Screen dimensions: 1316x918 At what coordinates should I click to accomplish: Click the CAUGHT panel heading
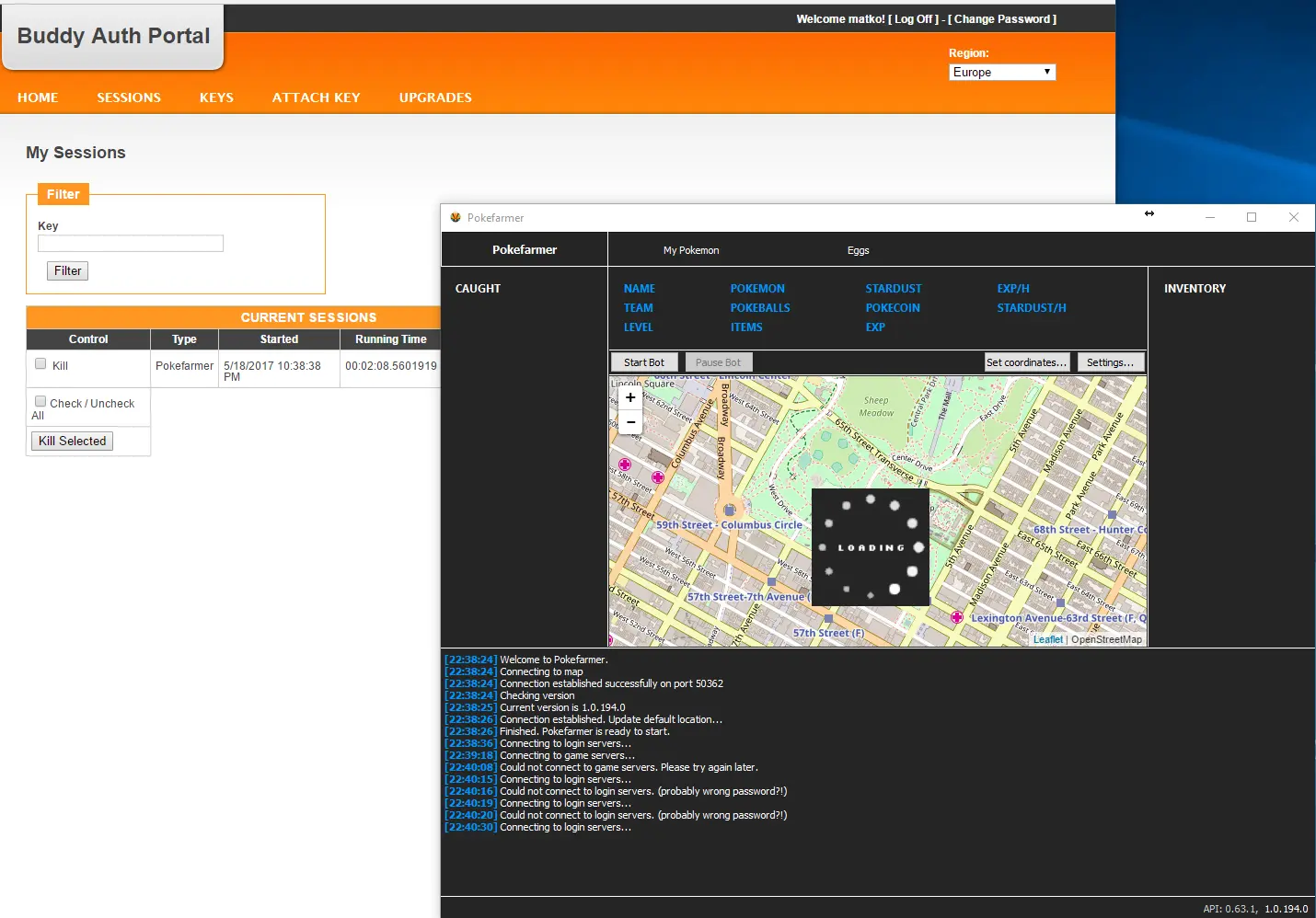tap(478, 289)
